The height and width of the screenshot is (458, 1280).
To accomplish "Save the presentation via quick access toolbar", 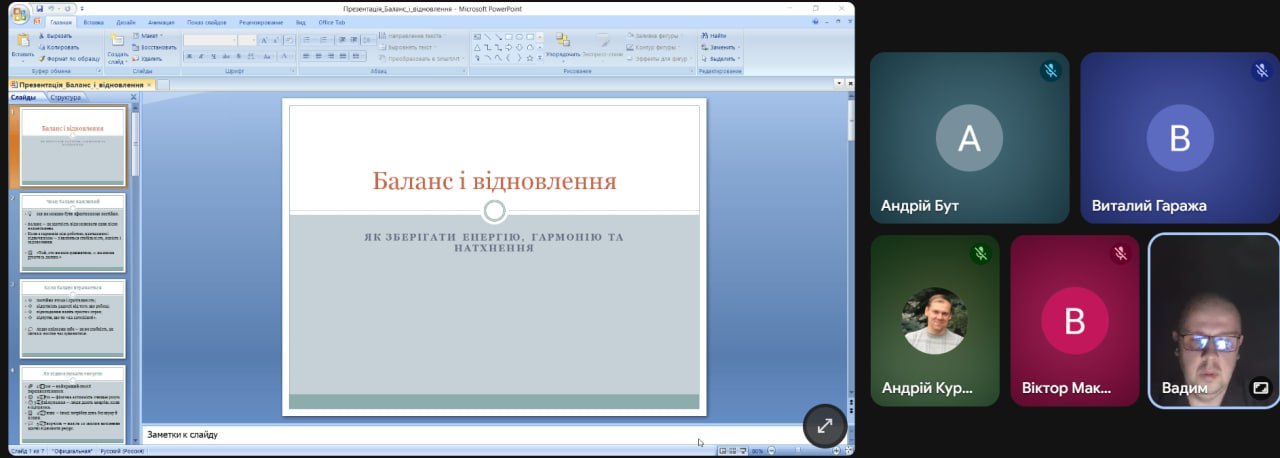I will (x=40, y=8).
